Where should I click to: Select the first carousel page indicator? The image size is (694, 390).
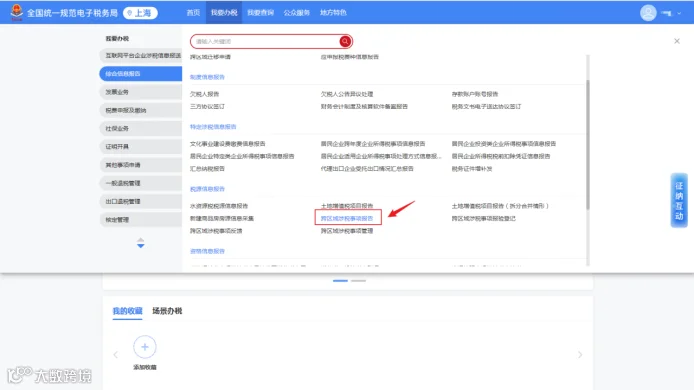tap(340, 281)
